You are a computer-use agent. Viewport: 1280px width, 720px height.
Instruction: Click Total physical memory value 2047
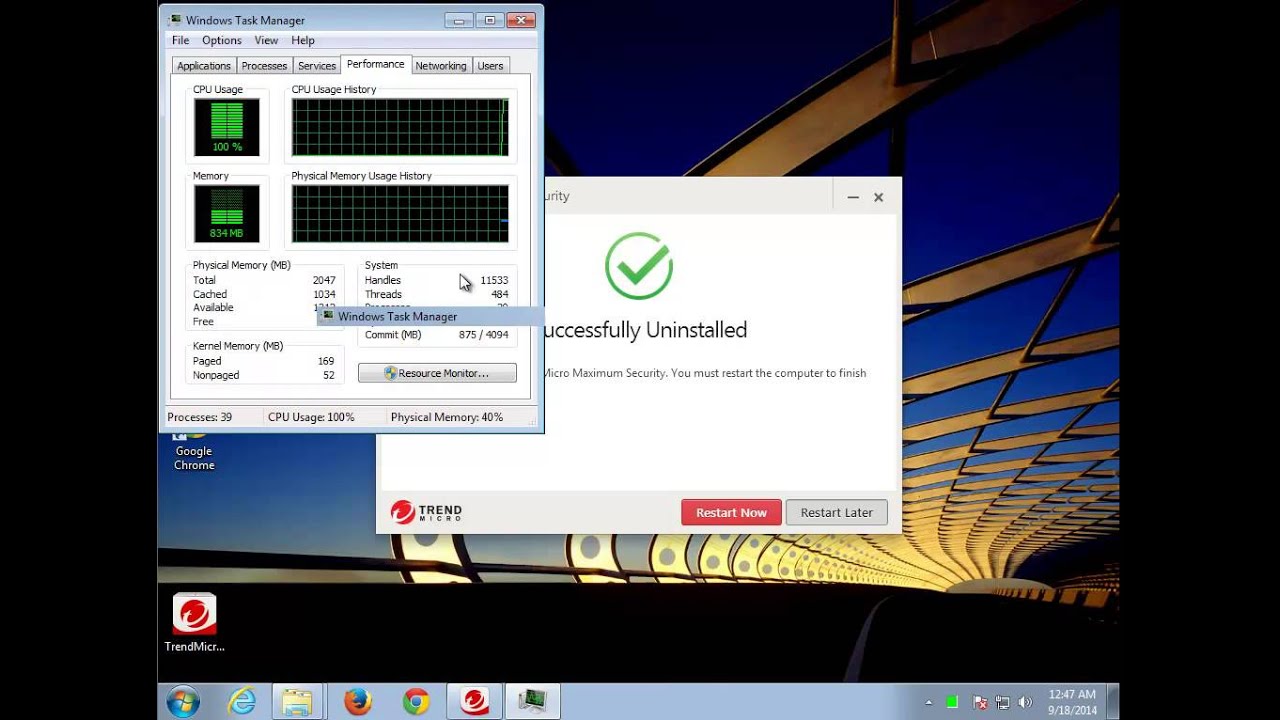(x=324, y=280)
